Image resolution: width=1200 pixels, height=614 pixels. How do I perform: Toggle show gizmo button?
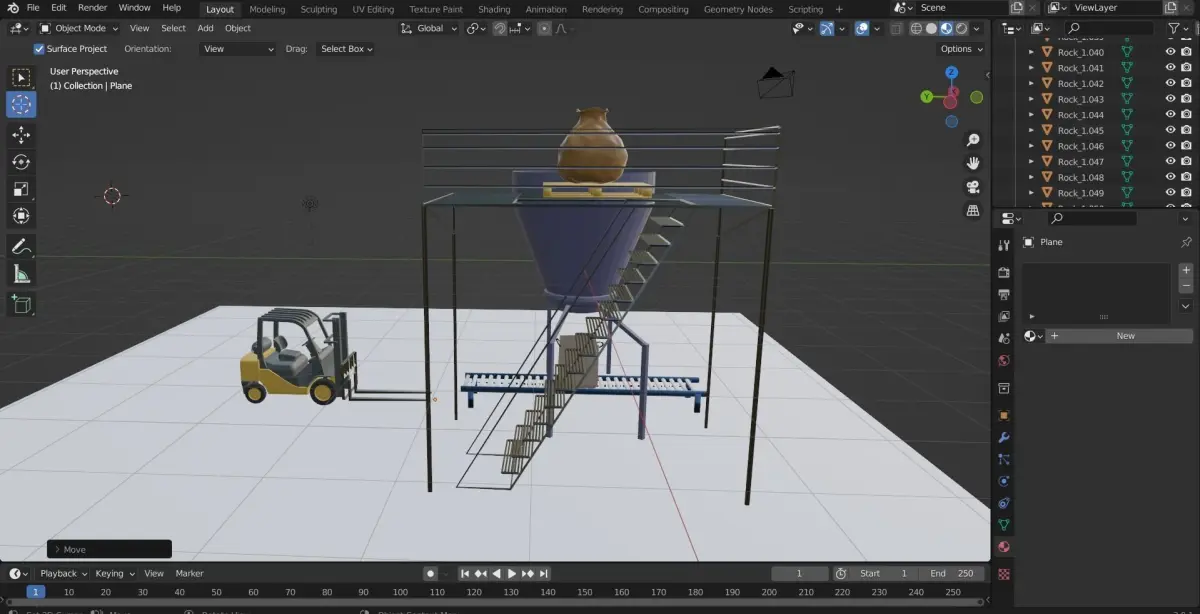pos(827,28)
